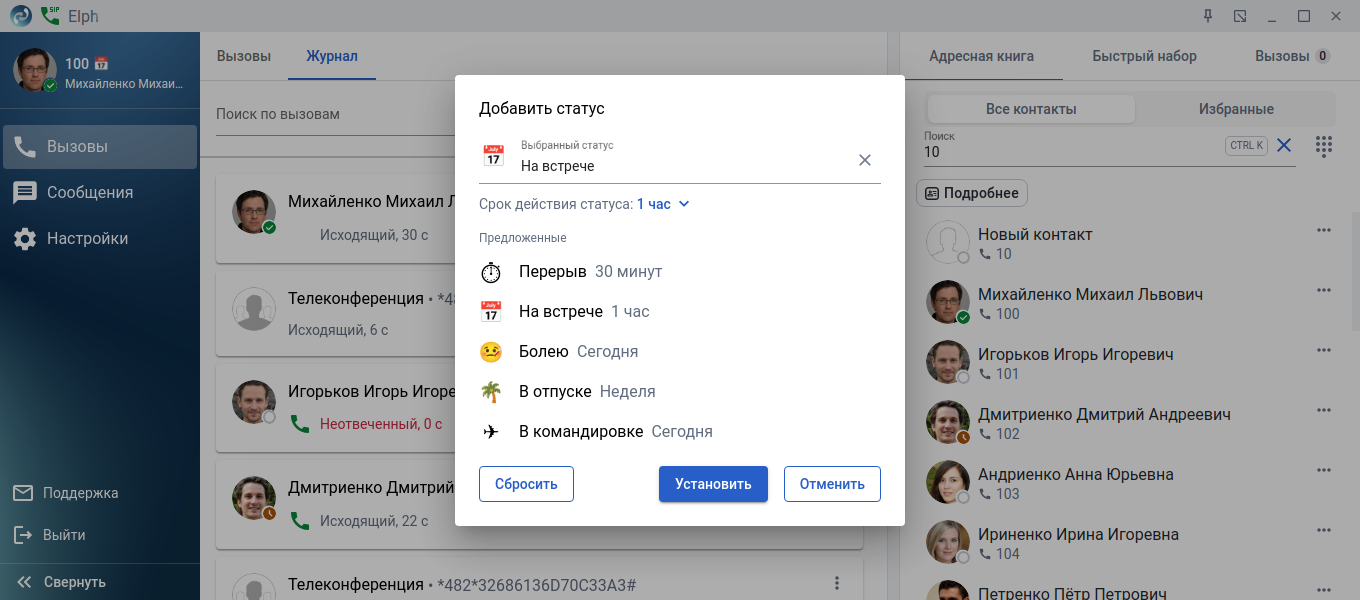
Task: Click the SIP phone status icon
Action: (50, 16)
